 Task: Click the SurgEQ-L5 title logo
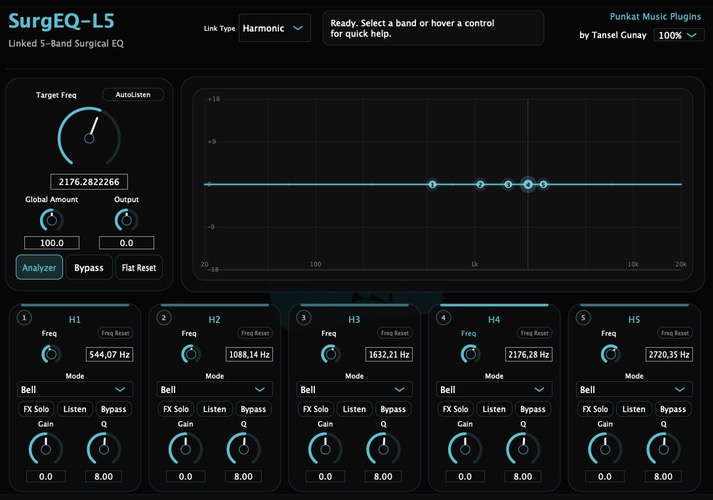tap(61, 21)
